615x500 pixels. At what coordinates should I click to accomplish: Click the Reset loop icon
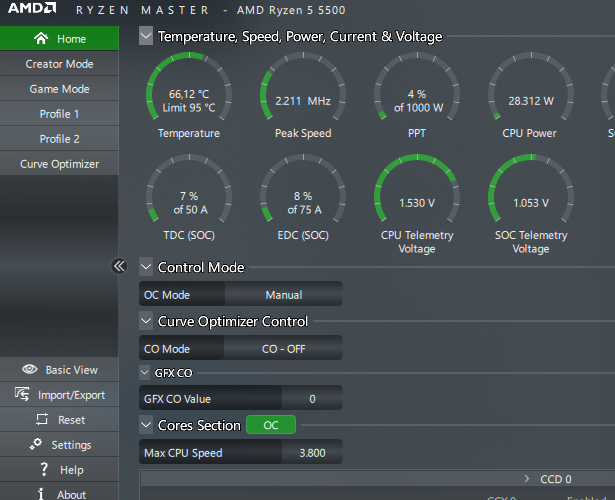click(42, 419)
